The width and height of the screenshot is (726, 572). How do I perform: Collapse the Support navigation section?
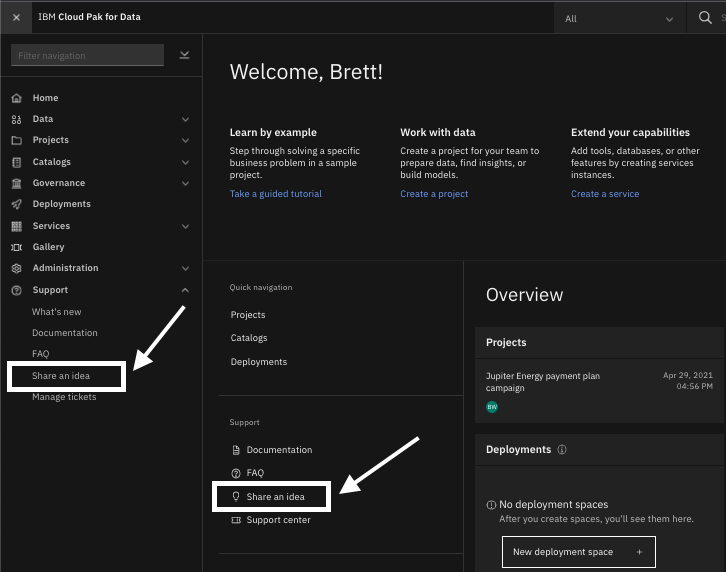tap(185, 290)
